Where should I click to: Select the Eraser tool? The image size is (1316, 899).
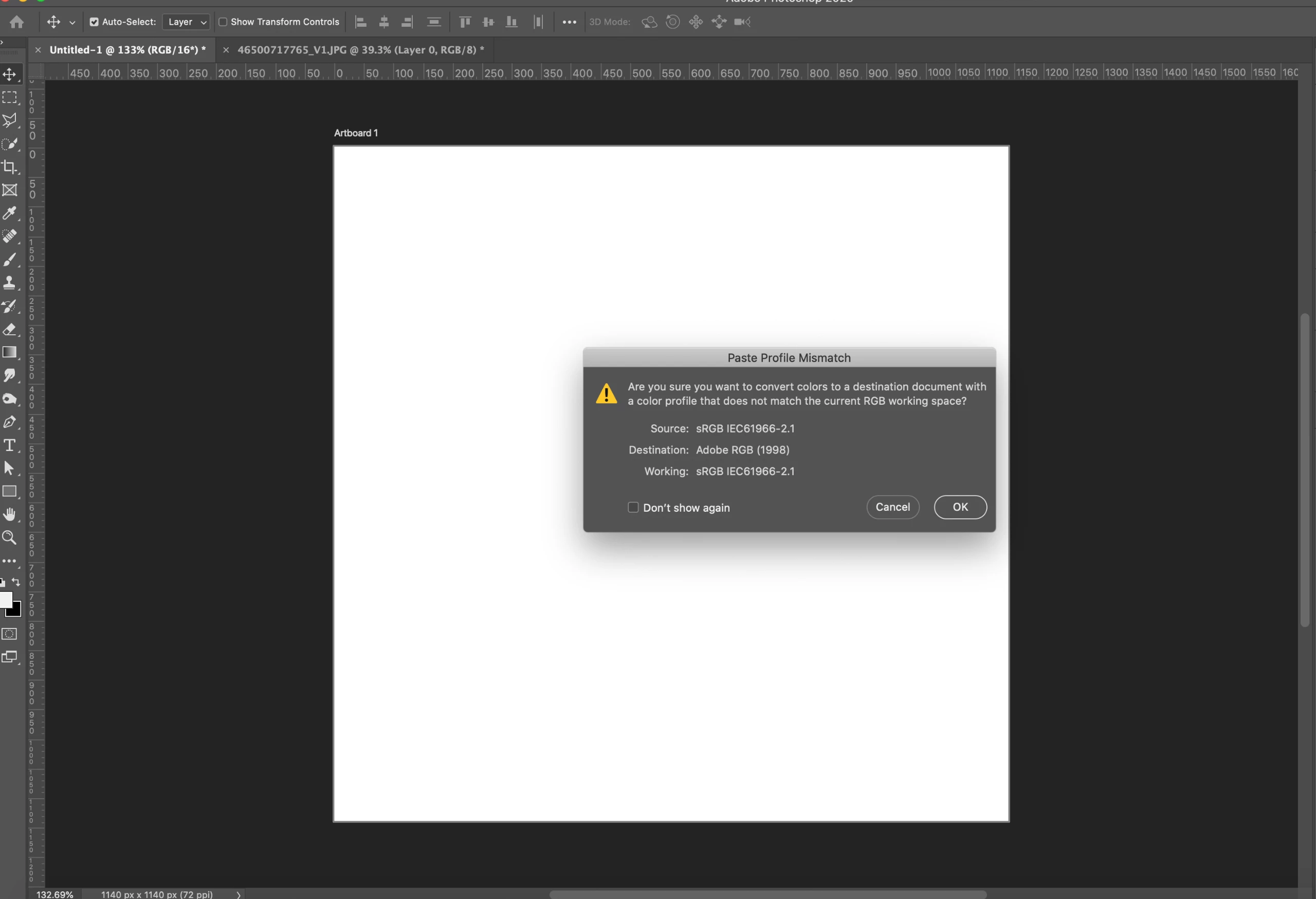pyautogui.click(x=10, y=329)
